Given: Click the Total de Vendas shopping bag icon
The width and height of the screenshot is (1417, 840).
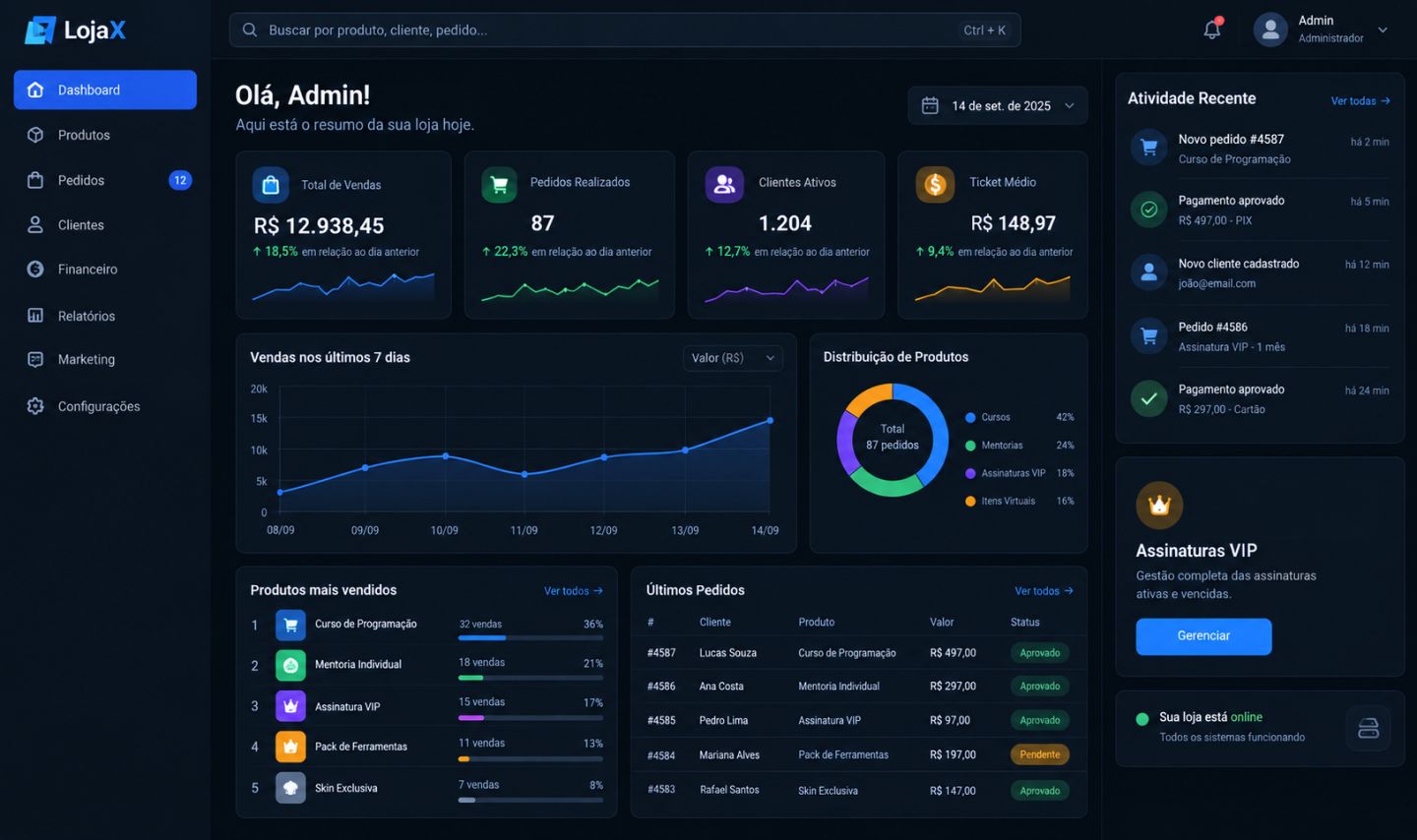Looking at the screenshot, I should point(271,185).
